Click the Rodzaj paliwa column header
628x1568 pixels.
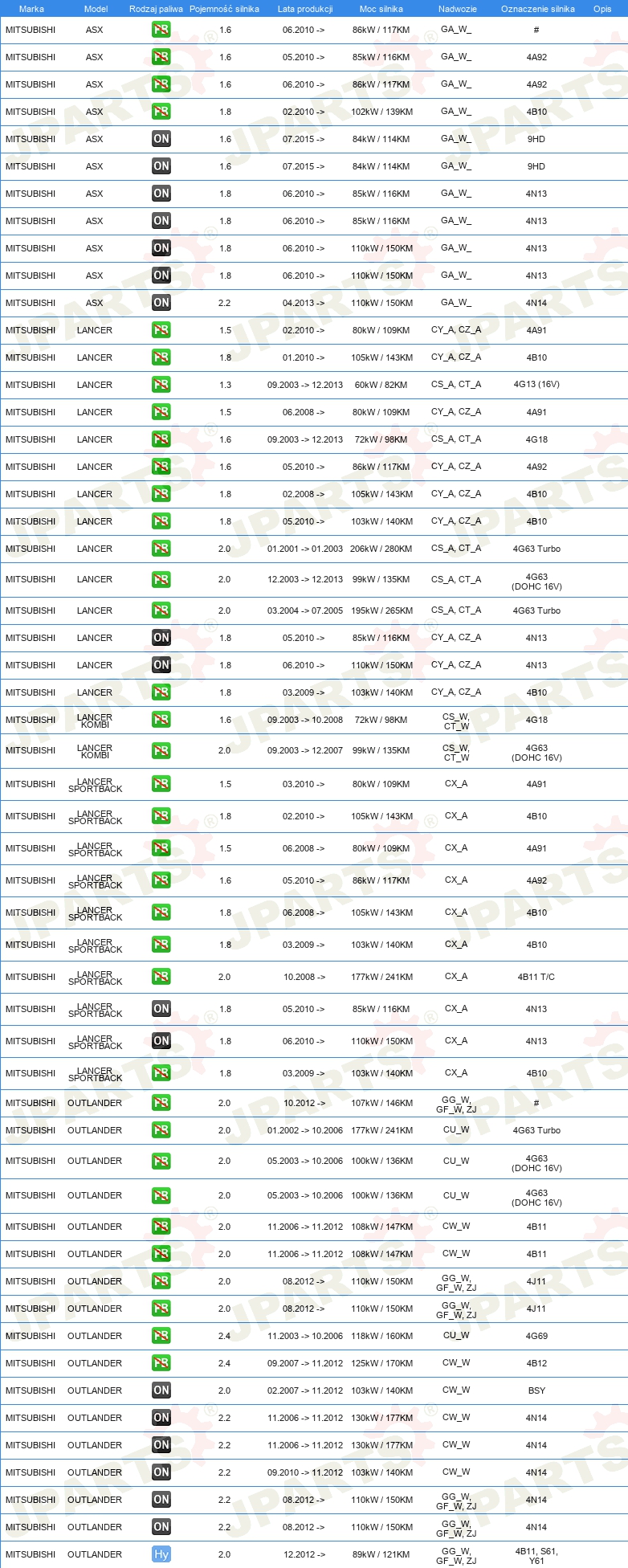pos(156,9)
